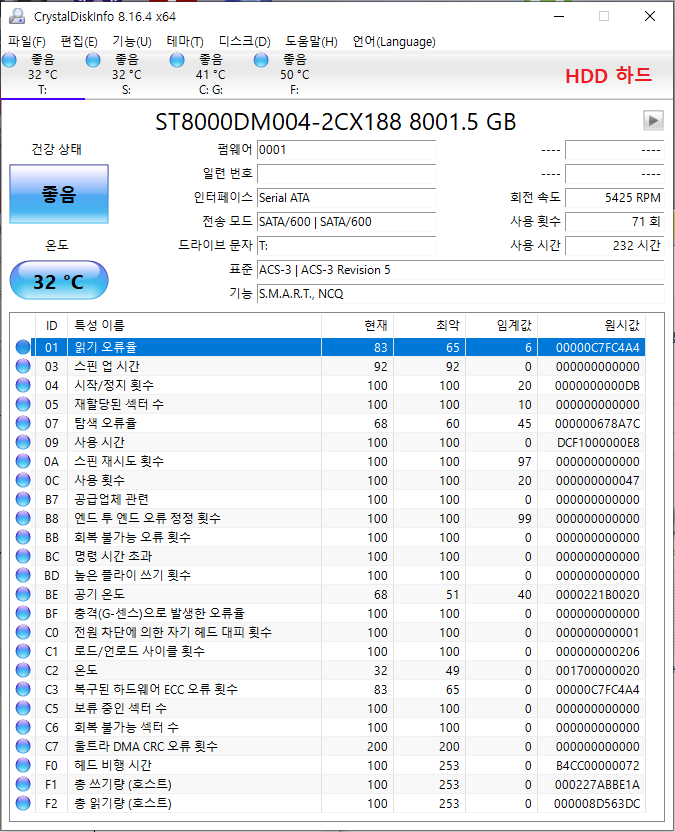Click the 드라이브 문자 field showing T:
The width and height of the screenshot is (675, 832).
[347, 245]
